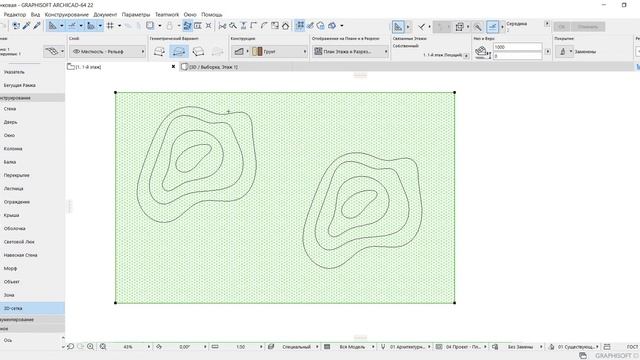Viewport: 640px width, 360px height.
Task: Choose the Морф tool
Action: click(10, 268)
